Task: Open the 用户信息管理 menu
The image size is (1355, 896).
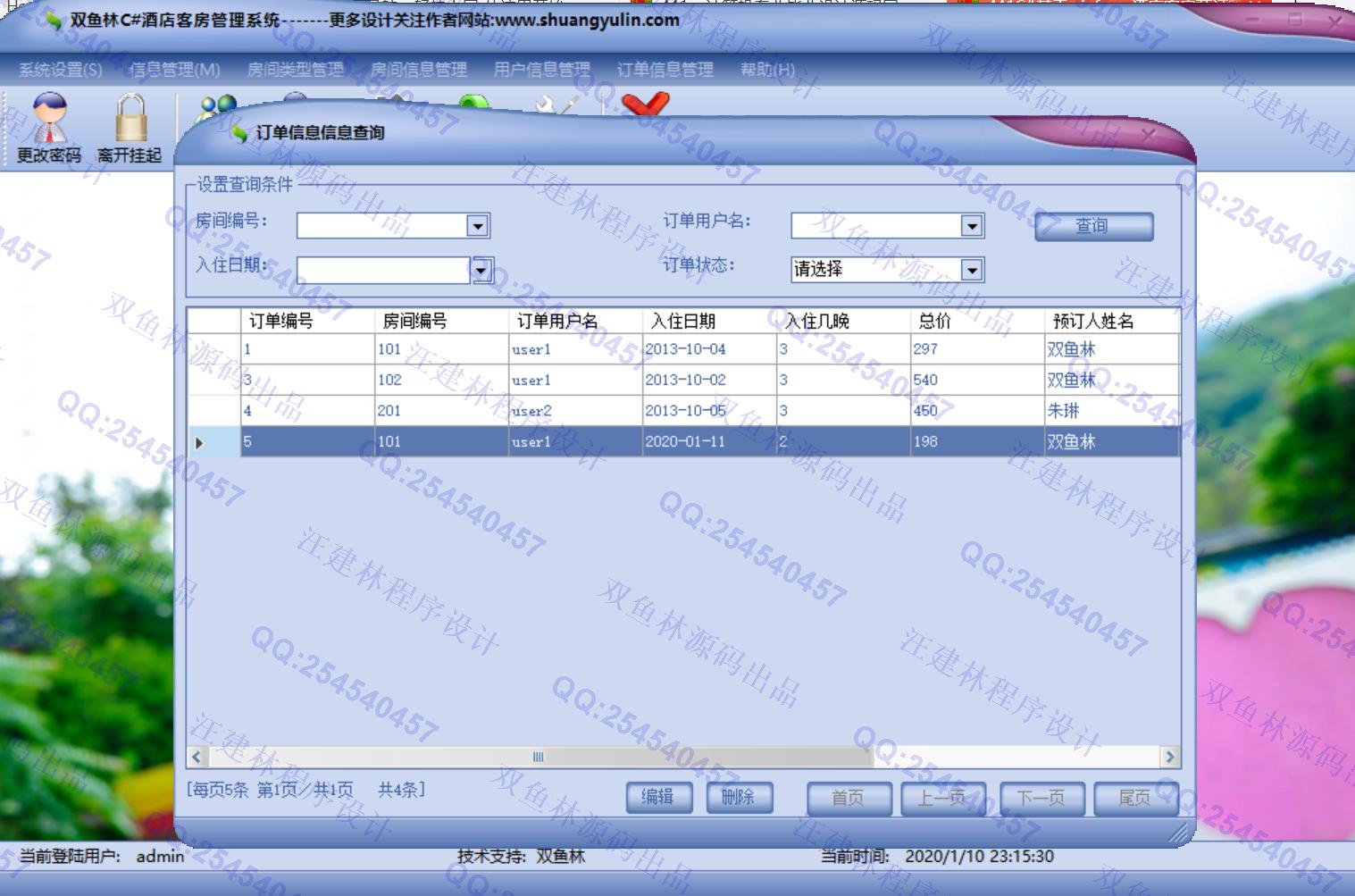Action: tap(542, 70)
